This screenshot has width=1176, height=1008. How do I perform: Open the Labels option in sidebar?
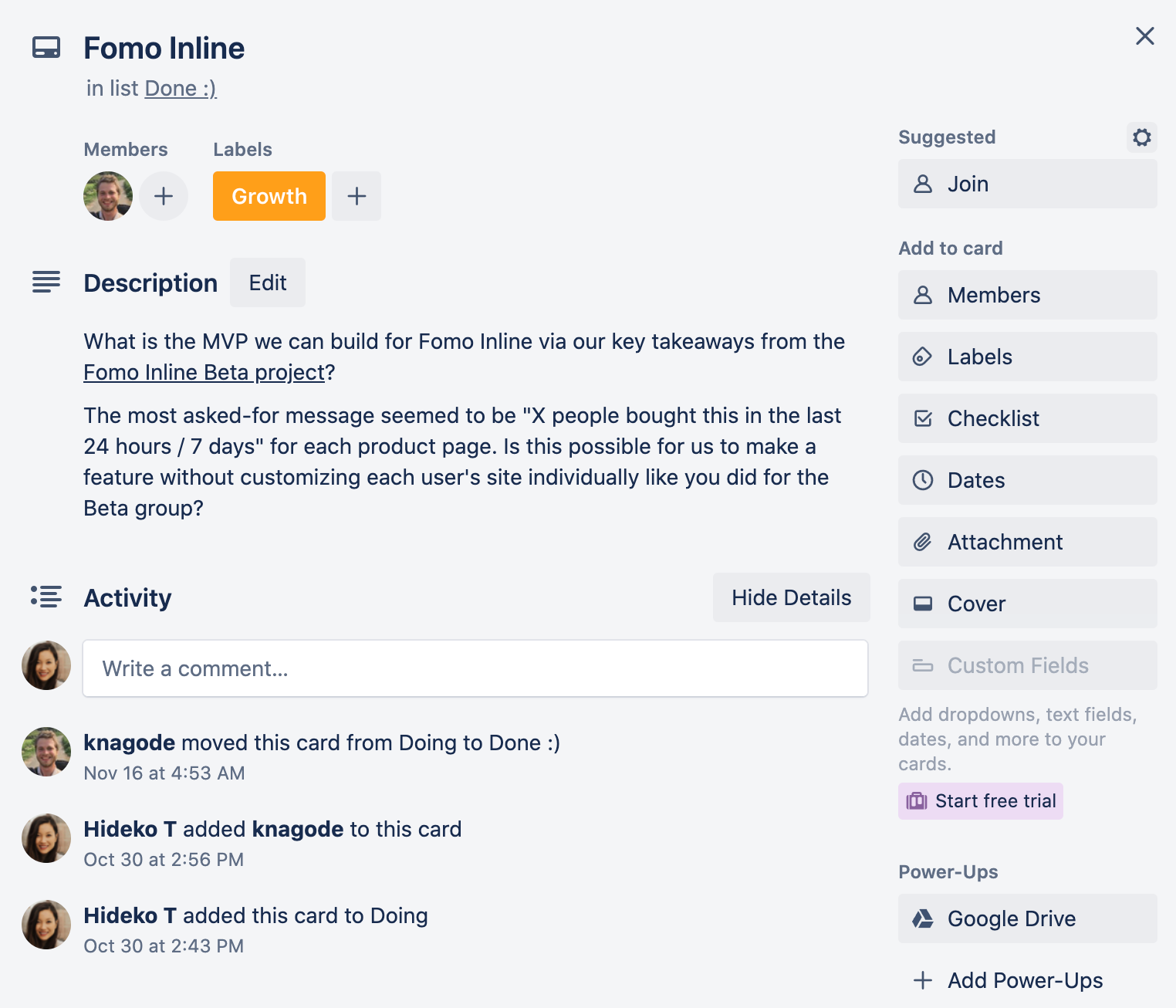1028,357
